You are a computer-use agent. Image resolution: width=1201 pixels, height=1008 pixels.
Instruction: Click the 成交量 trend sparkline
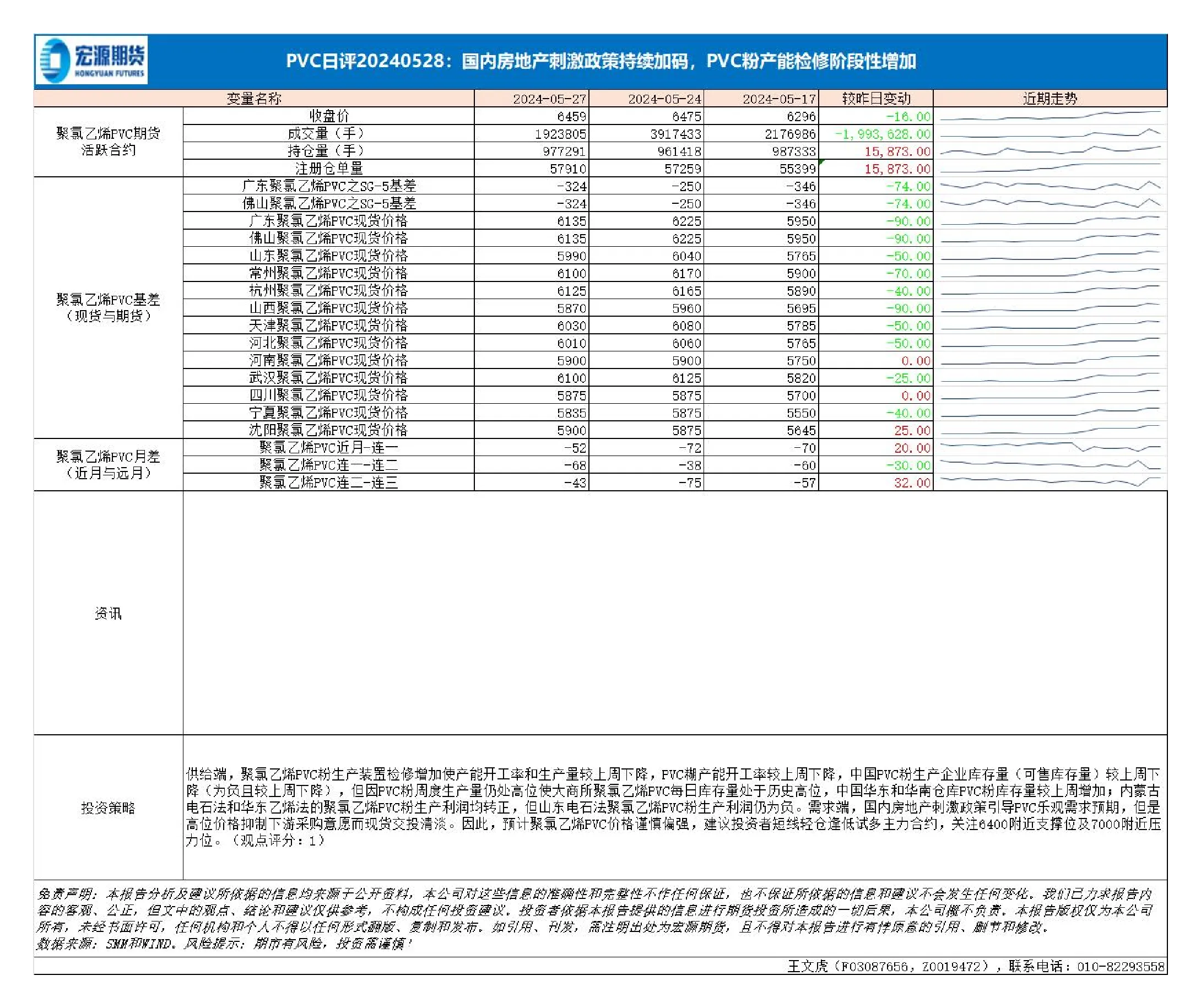[1050, 134]
